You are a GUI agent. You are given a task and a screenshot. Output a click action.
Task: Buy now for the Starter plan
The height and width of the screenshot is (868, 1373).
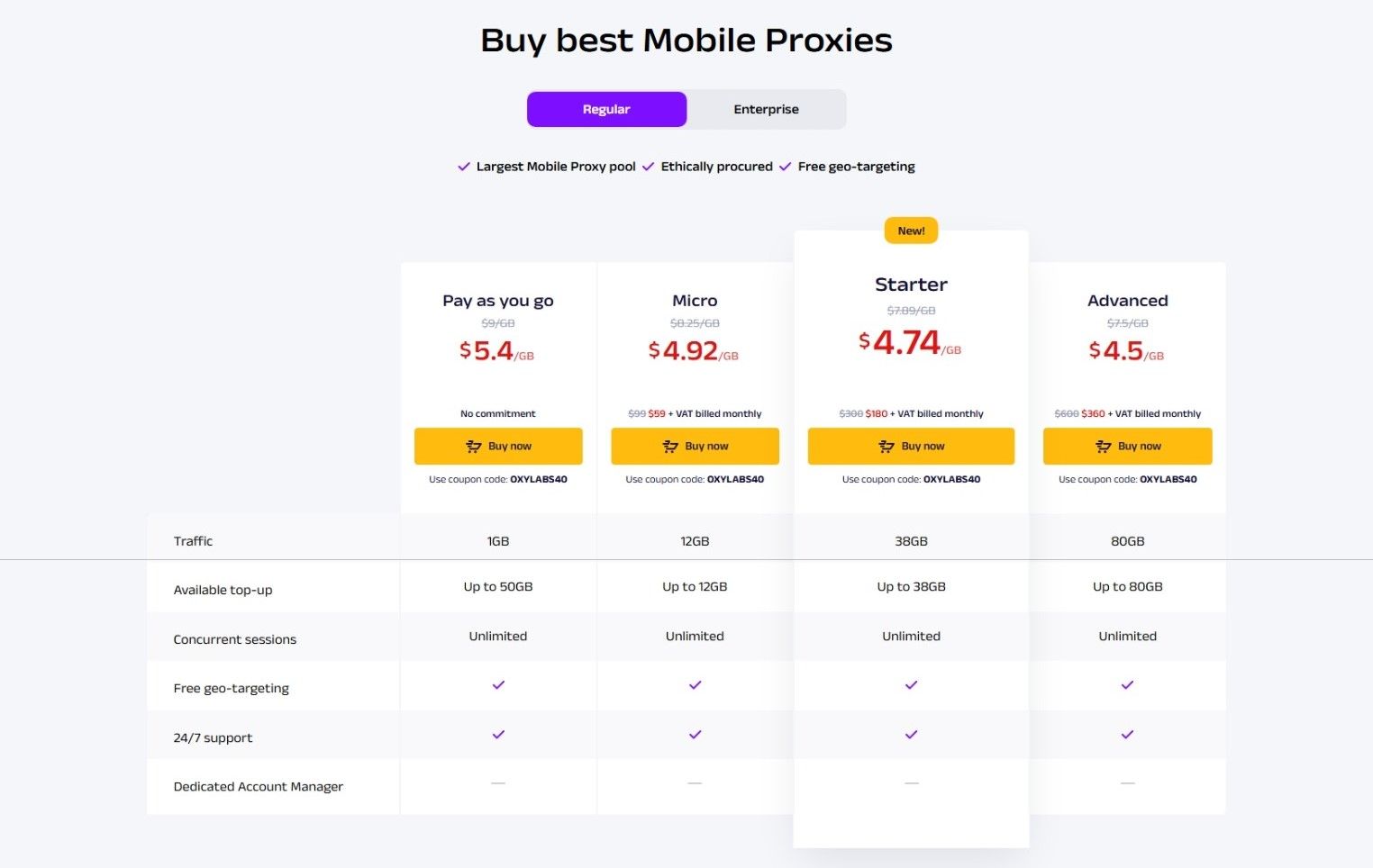pyautogui.click(x=911, y=446)
